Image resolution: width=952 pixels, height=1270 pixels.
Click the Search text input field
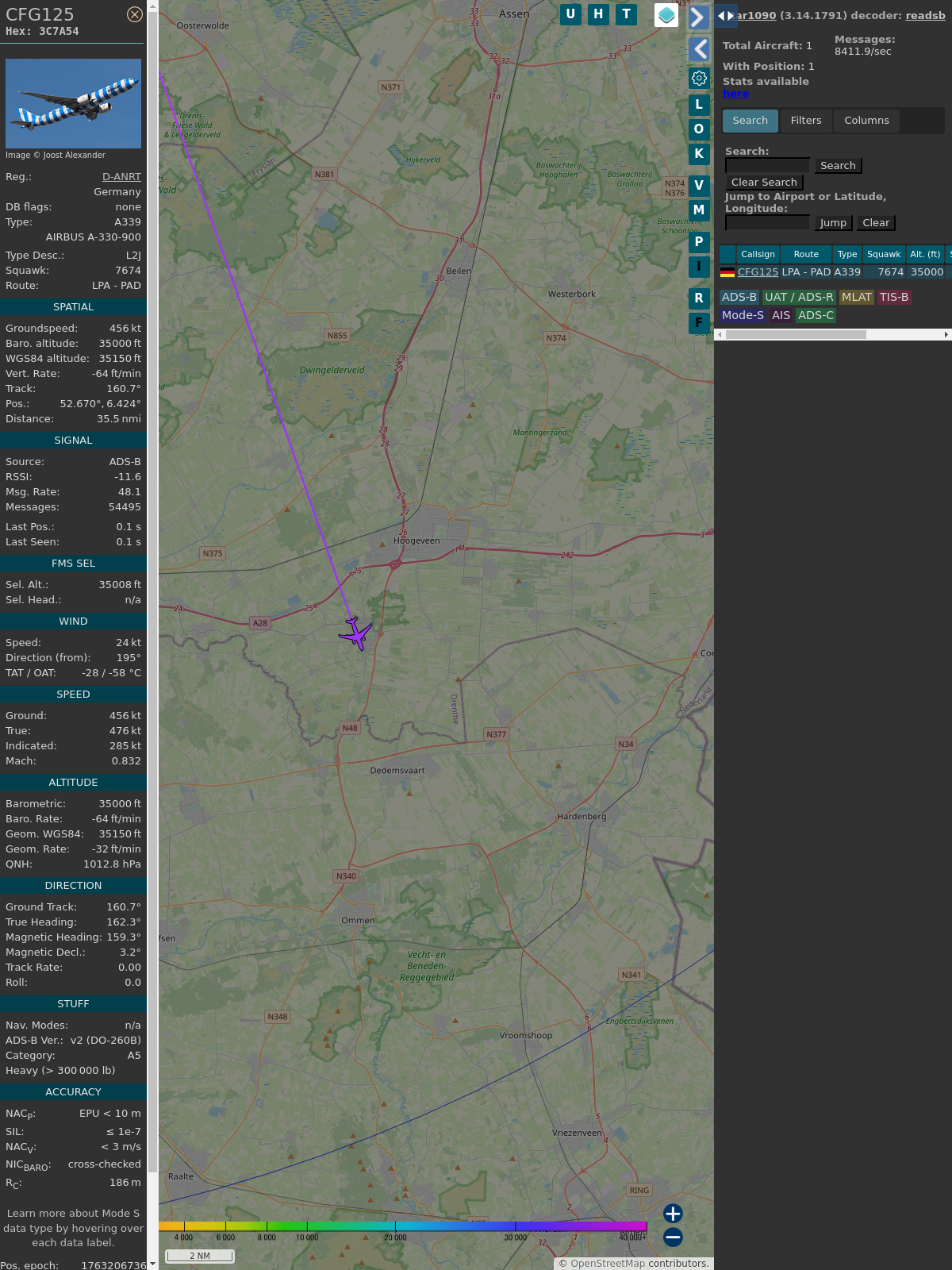click(x=768, y=165)
